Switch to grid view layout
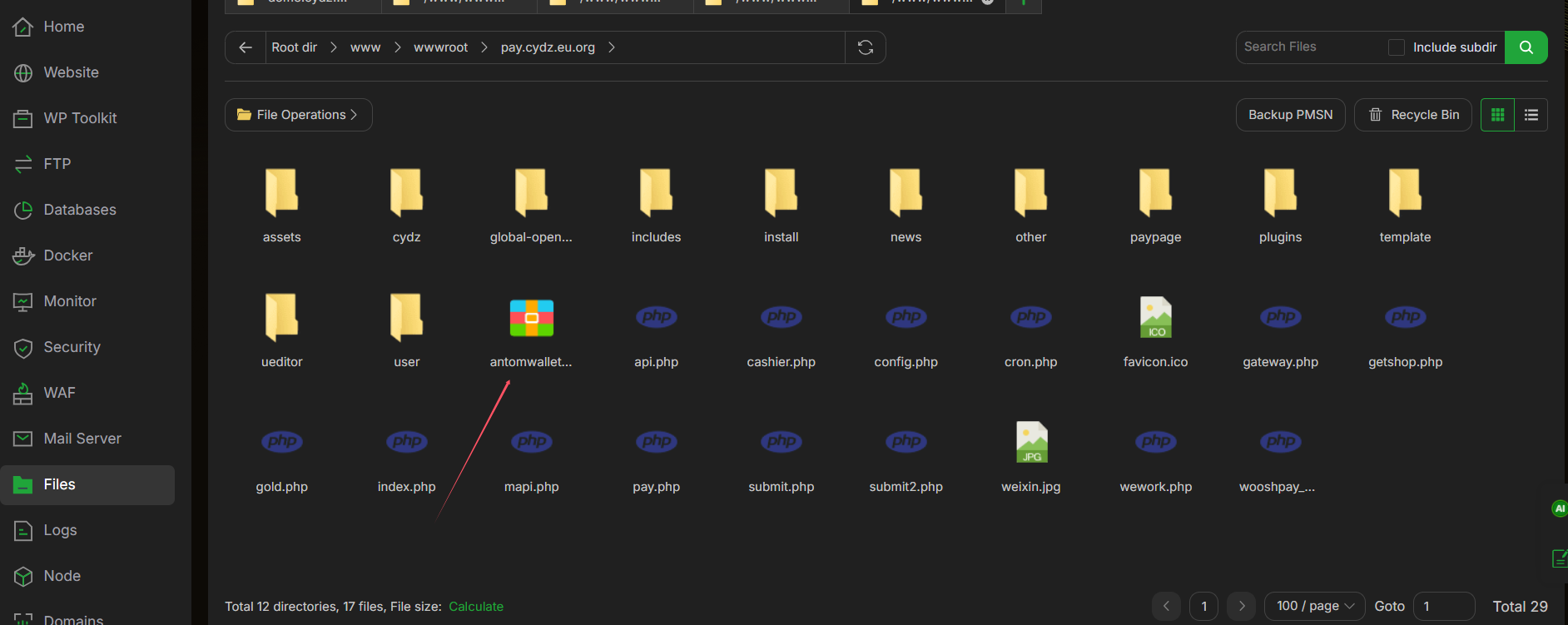This screenshot has height=625, width=1568. click(x=1497, y=115)
